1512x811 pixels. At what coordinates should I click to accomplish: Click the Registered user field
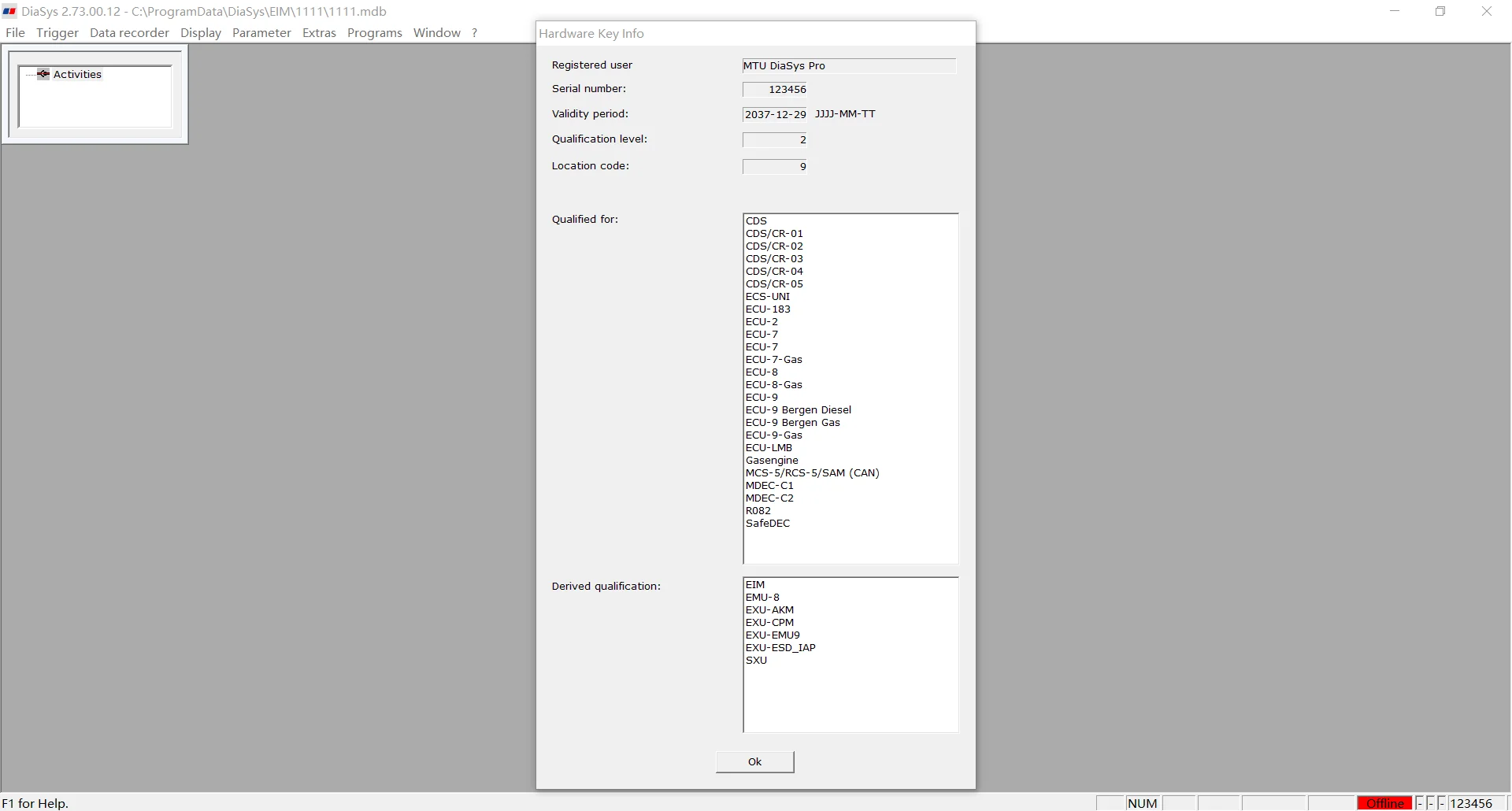click(849, 65)
